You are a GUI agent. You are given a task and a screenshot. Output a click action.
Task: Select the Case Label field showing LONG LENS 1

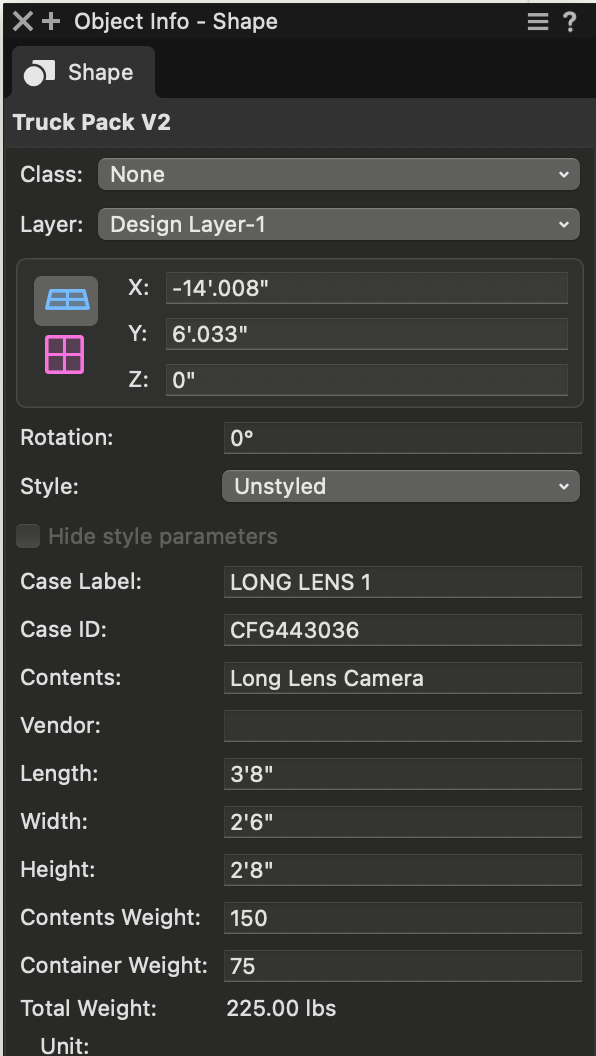tap(401, 581)
